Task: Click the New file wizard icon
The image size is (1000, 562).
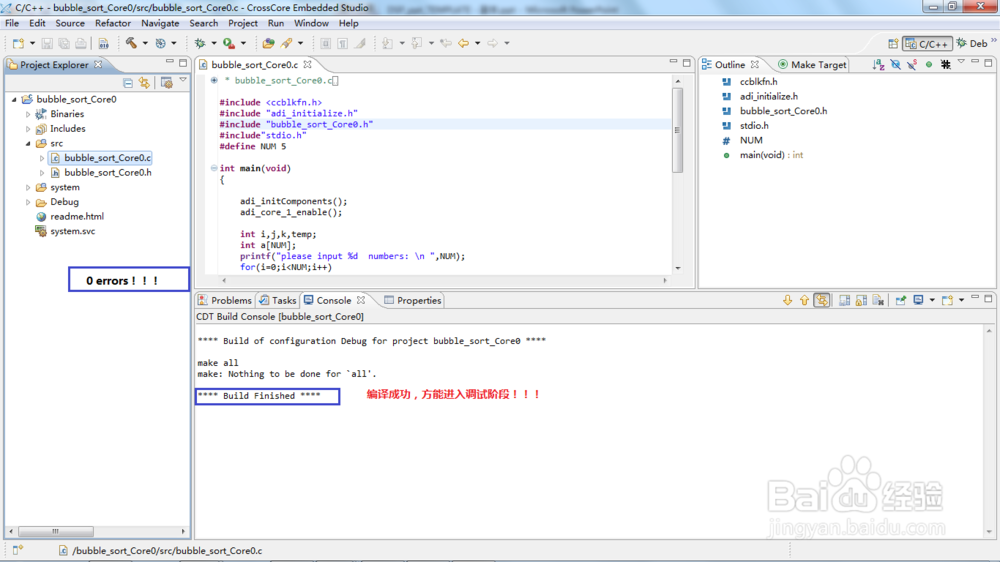Action: pyautogui.click(x=18, y=43)
